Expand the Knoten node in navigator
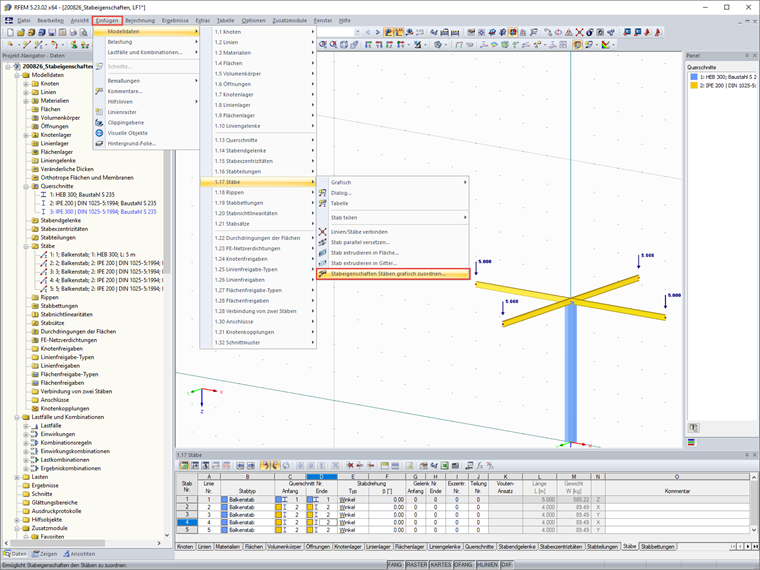 point(26,83)
